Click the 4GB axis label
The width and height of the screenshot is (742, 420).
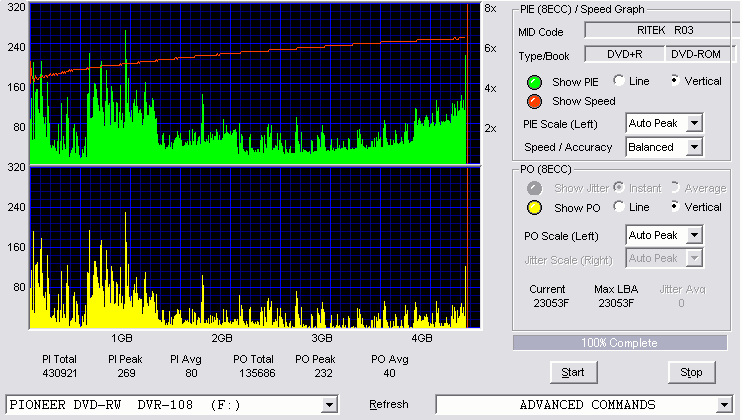pos(422,338)
